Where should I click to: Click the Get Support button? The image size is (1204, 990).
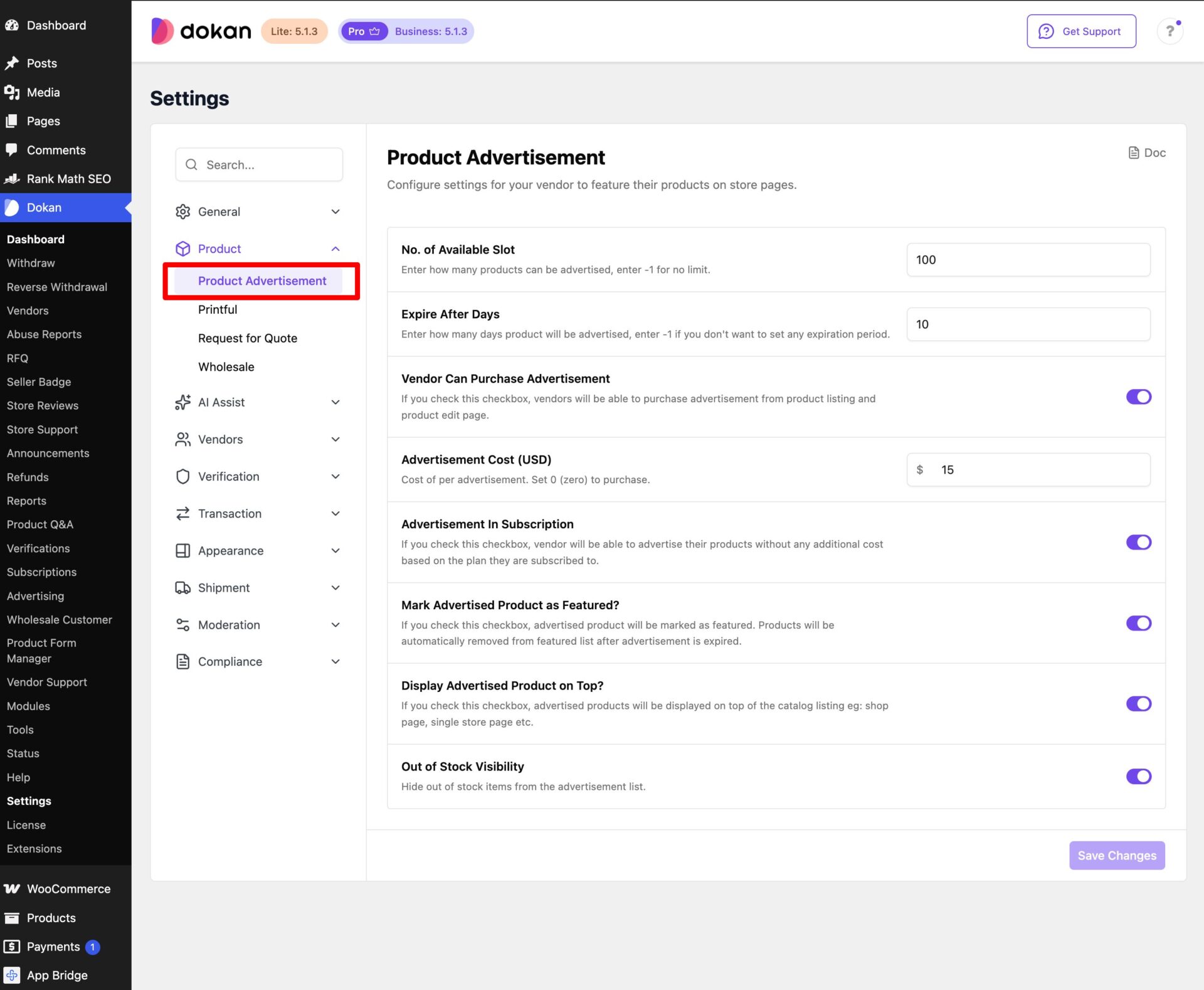click(x=1081, y=31)
